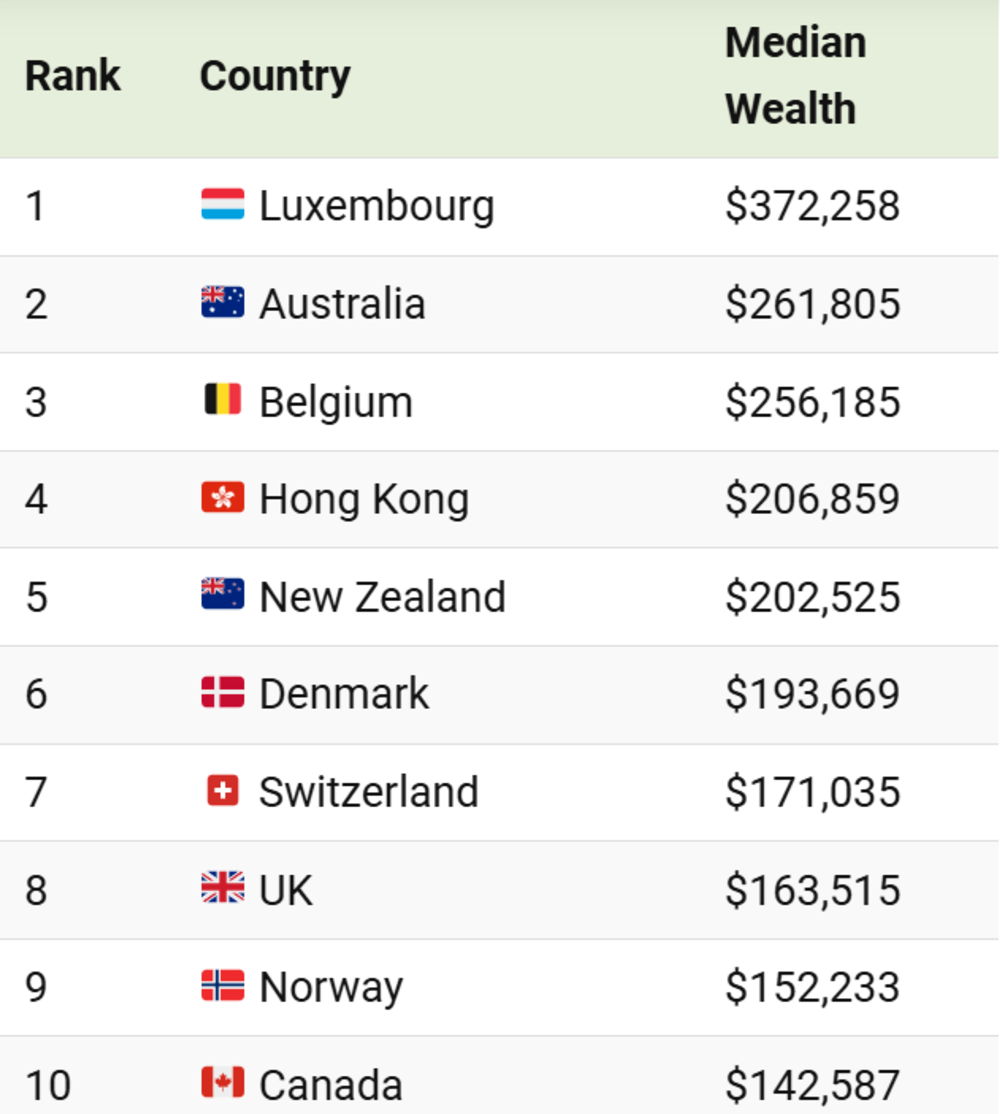This screenshot has height=1114, width=1000.
Task: Sort by the Median Wealth column header
Action: 795,75
